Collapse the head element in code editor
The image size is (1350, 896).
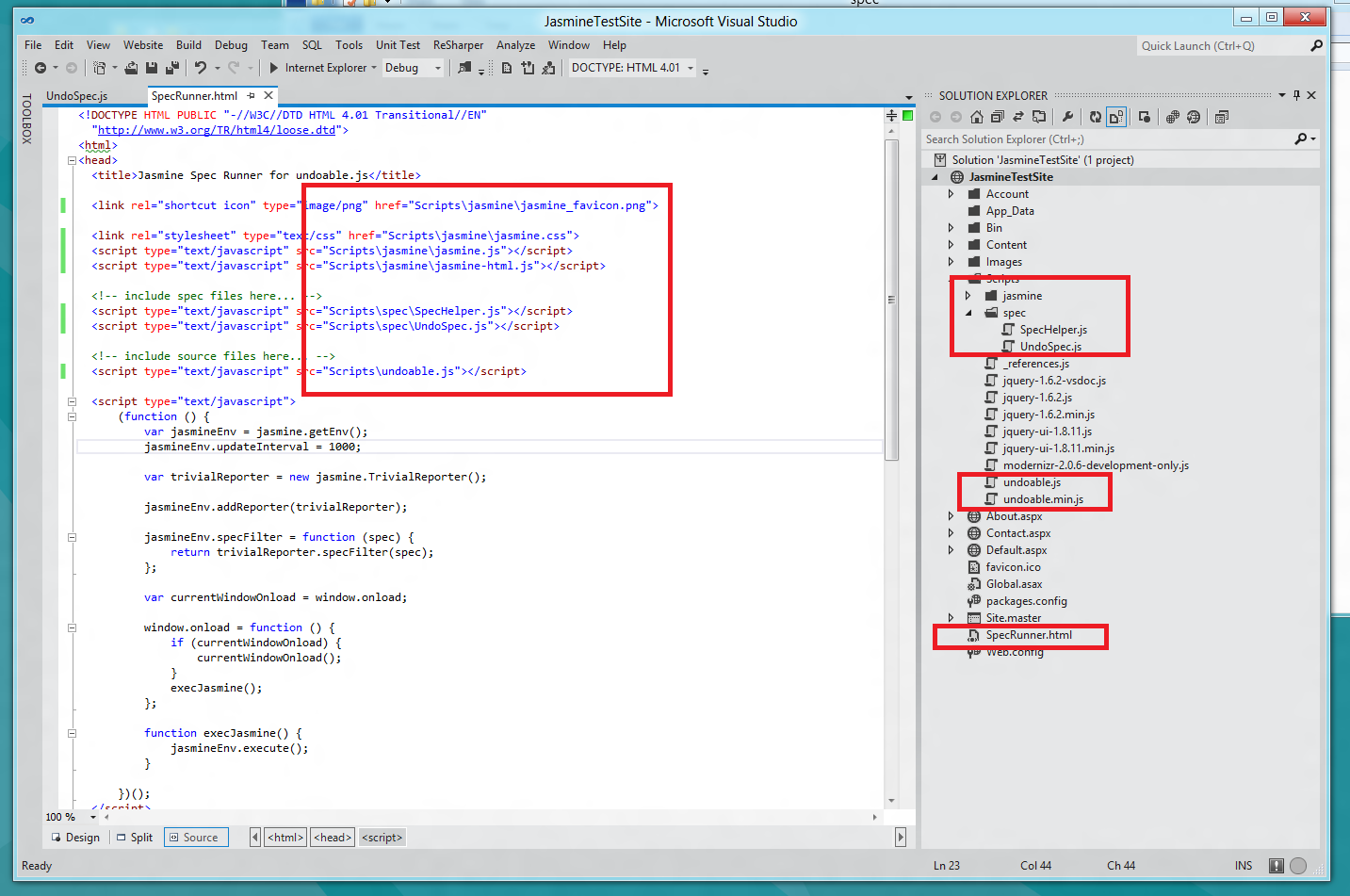[72, 160]
